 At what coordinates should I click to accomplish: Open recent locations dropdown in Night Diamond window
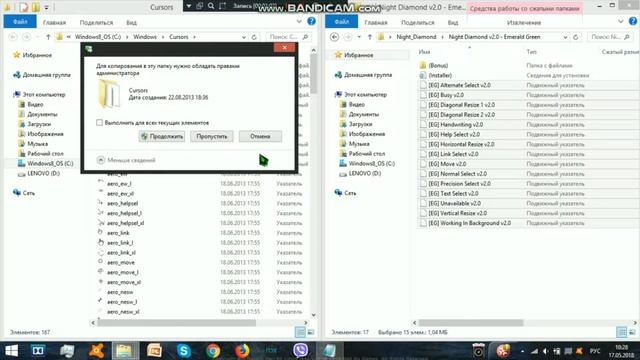coord(359,37)
